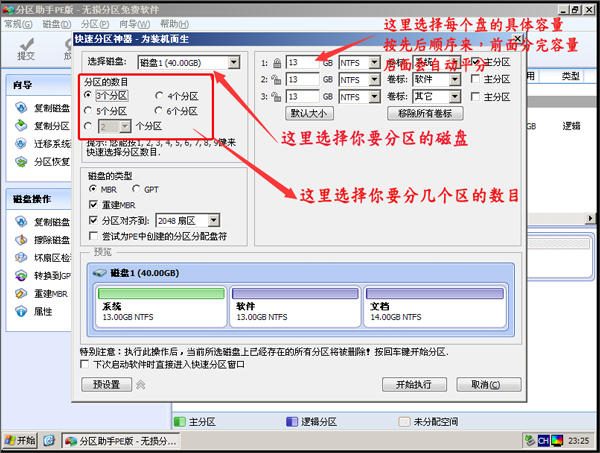
Task: Click the 复制分区 wizard icon
Action: (x=21, y=125)
